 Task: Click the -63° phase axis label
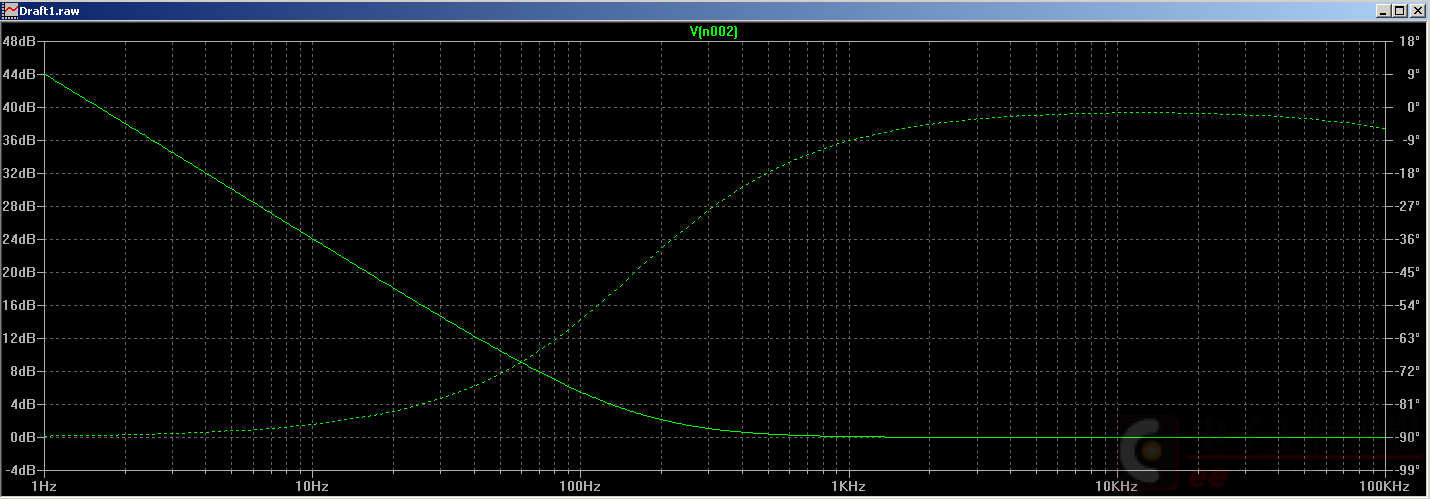1408,338
